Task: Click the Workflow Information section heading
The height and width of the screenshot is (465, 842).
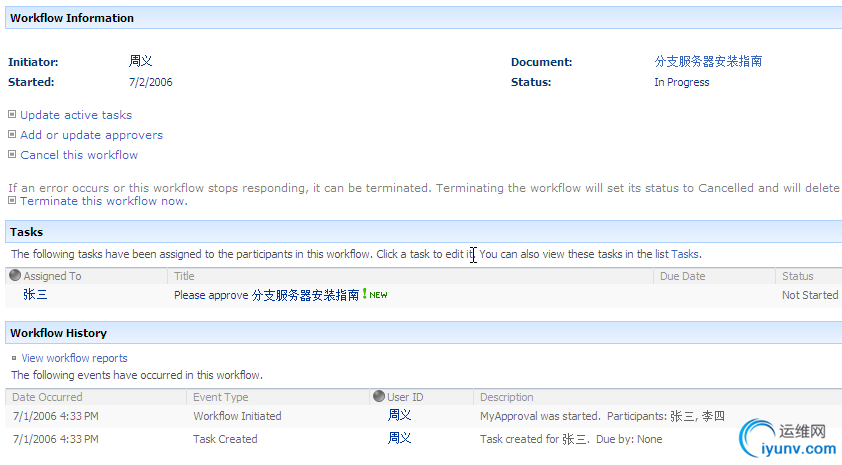Action: (x=72, y=18)
